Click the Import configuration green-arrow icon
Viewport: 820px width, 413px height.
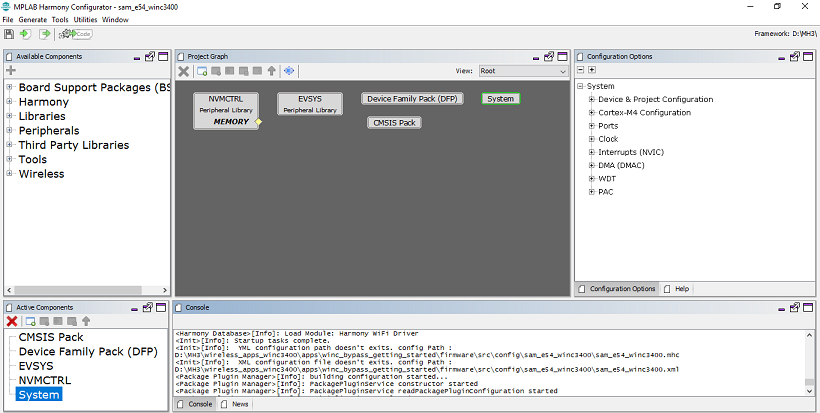click(25, 34)
